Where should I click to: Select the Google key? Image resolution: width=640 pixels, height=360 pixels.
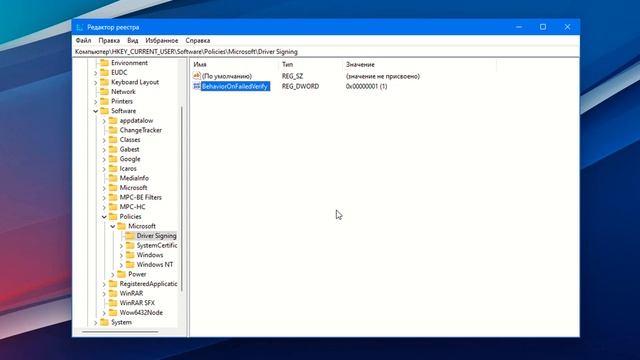pos(130,159)
